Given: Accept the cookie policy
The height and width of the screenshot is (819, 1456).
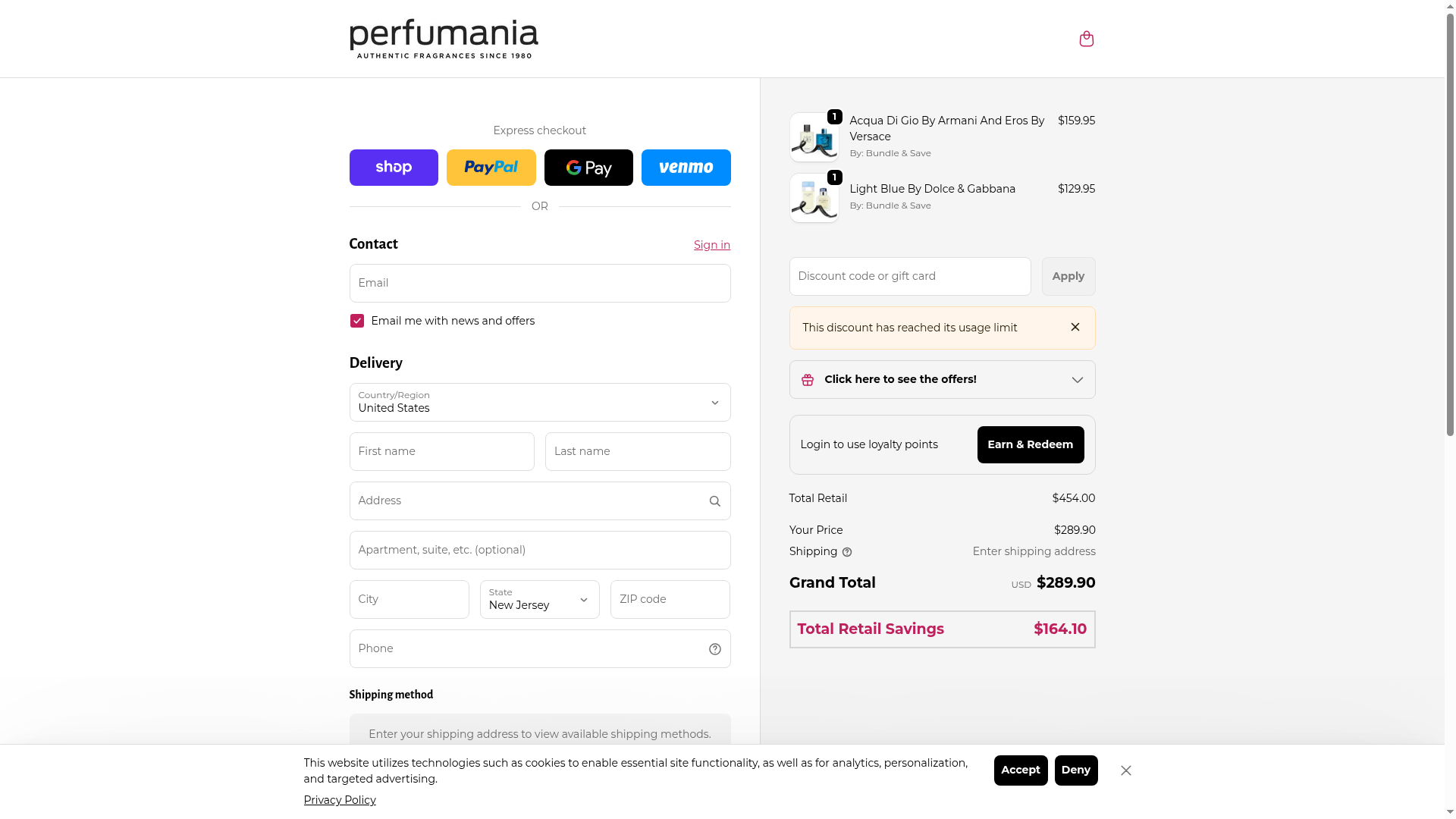Looking at the screenshot, I should (x=1020, y=770).
